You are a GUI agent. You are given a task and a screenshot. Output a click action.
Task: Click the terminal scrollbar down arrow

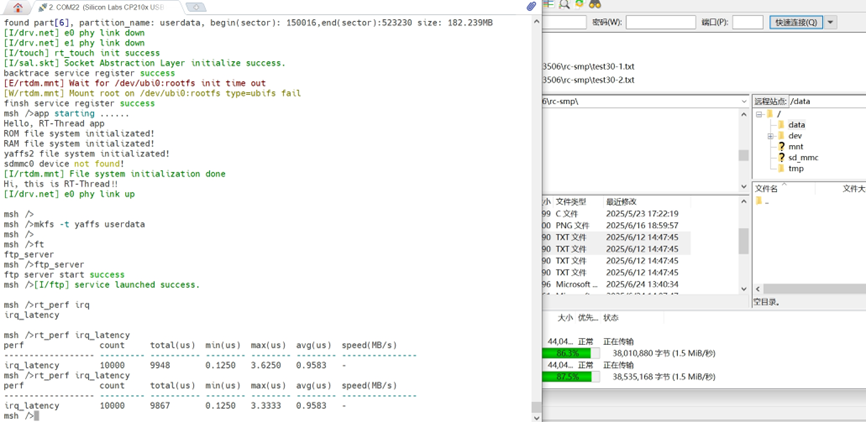tap(535, 417)
